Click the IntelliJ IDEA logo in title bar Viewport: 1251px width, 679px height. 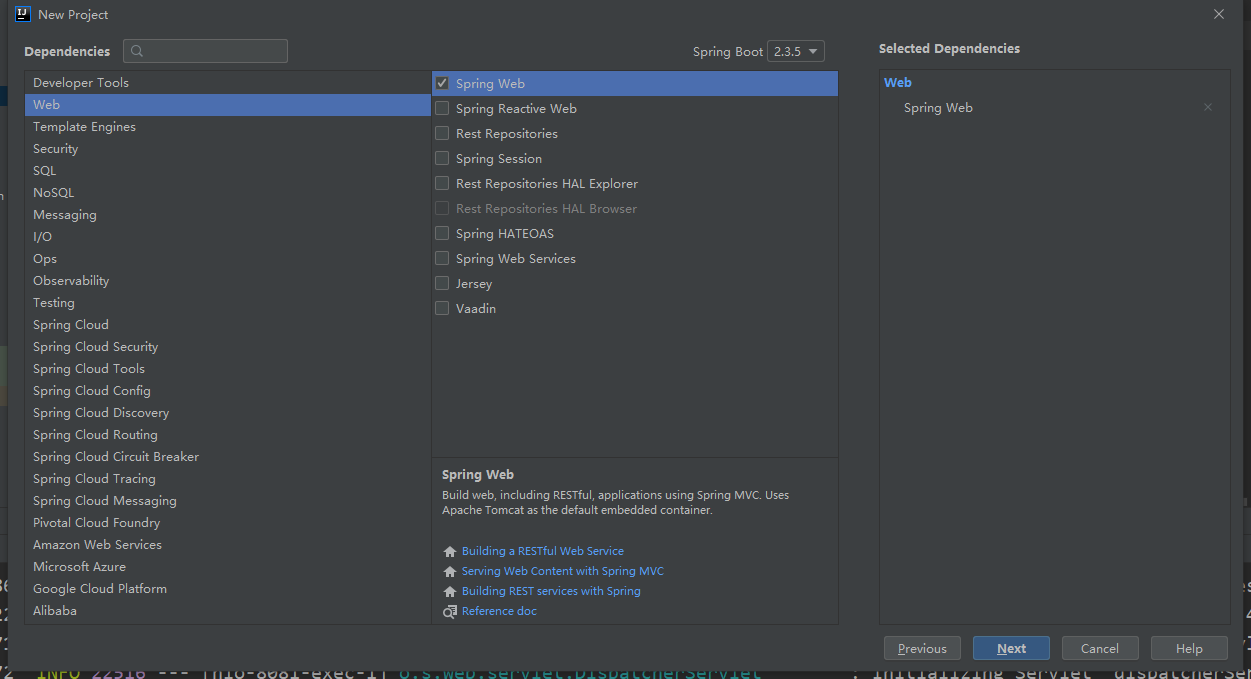click(x=23, y=14)
